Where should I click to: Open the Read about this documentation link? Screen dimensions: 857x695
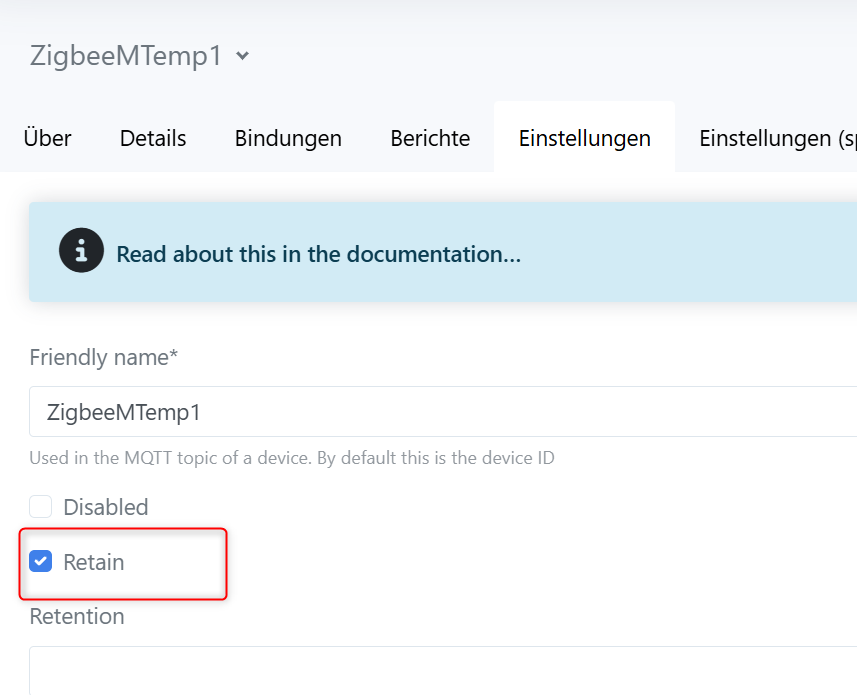point(318,254)
